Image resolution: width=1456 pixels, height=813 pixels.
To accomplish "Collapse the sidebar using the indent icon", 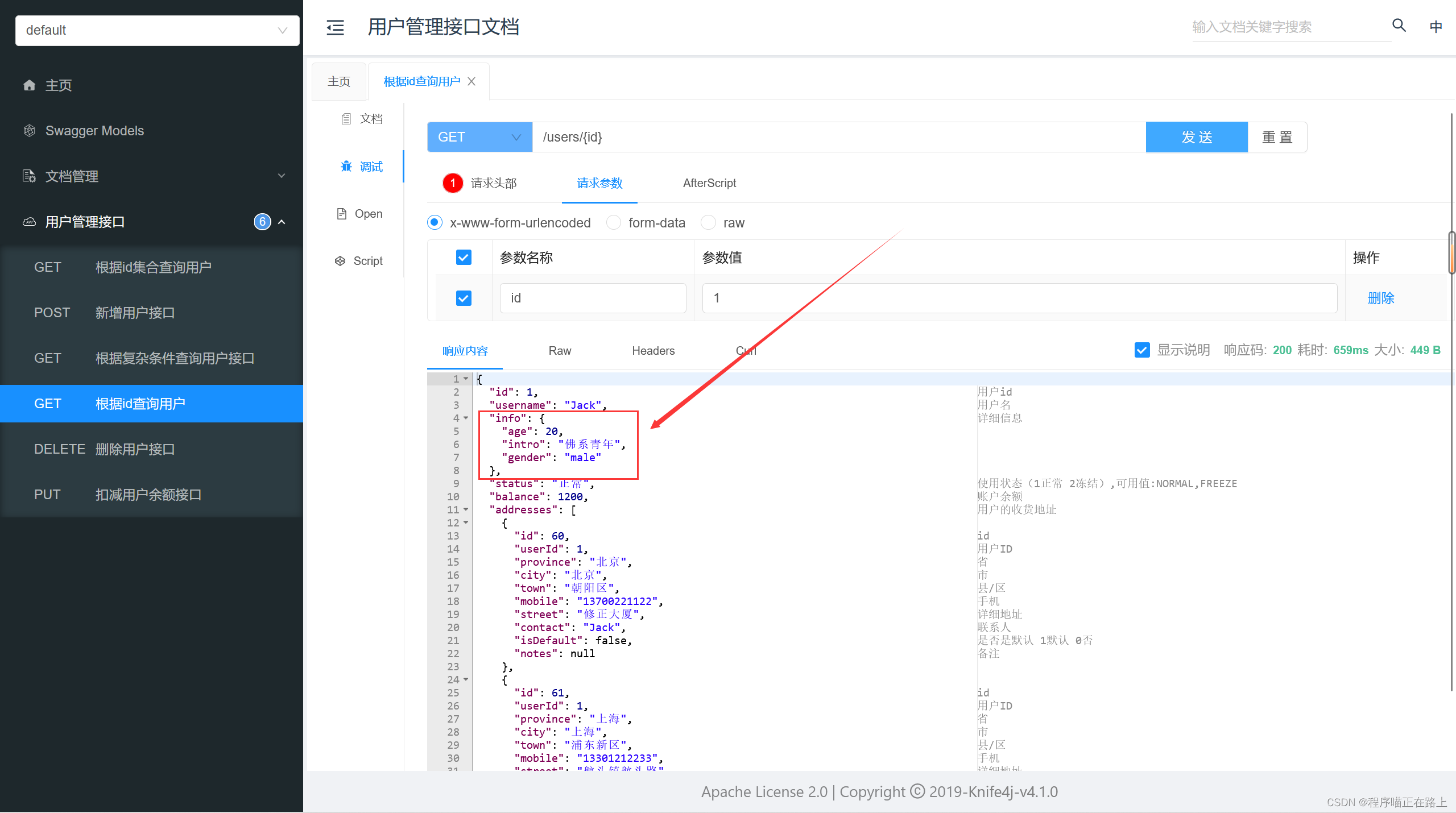I will 335,27.
